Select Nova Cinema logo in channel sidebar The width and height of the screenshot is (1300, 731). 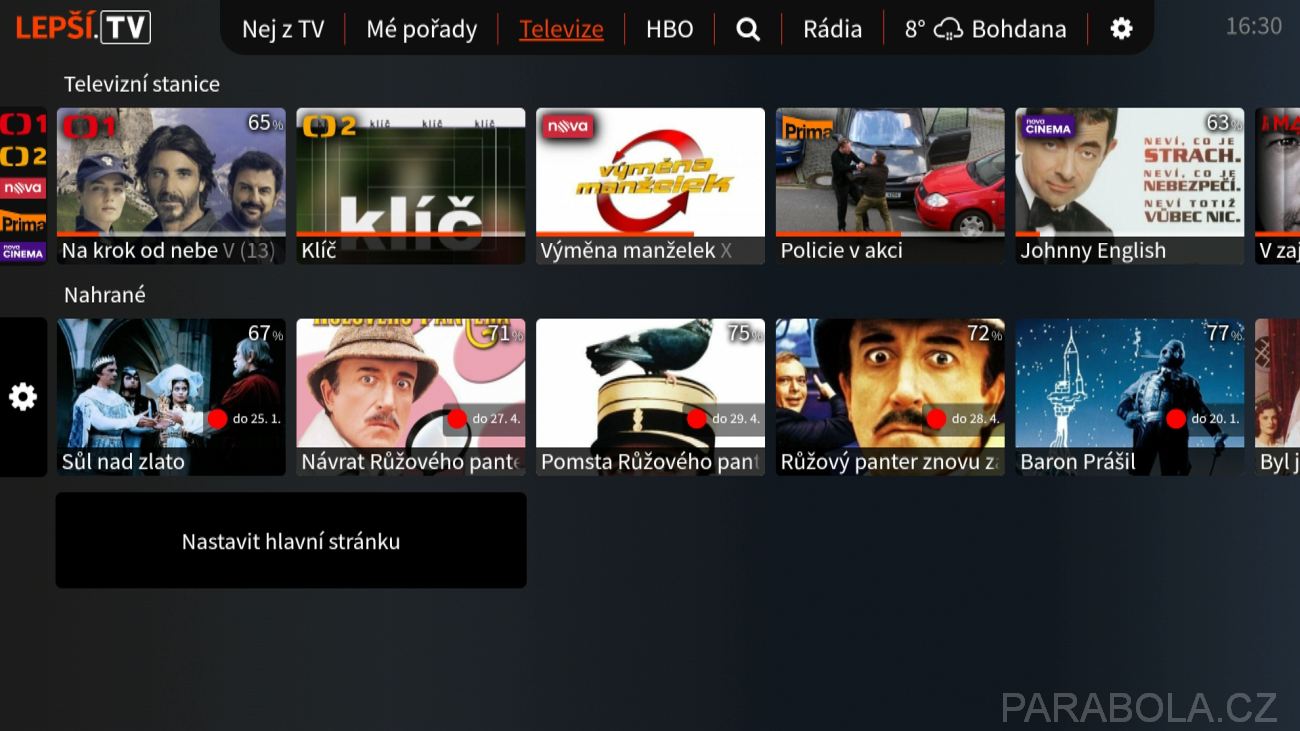pos(23,251)
